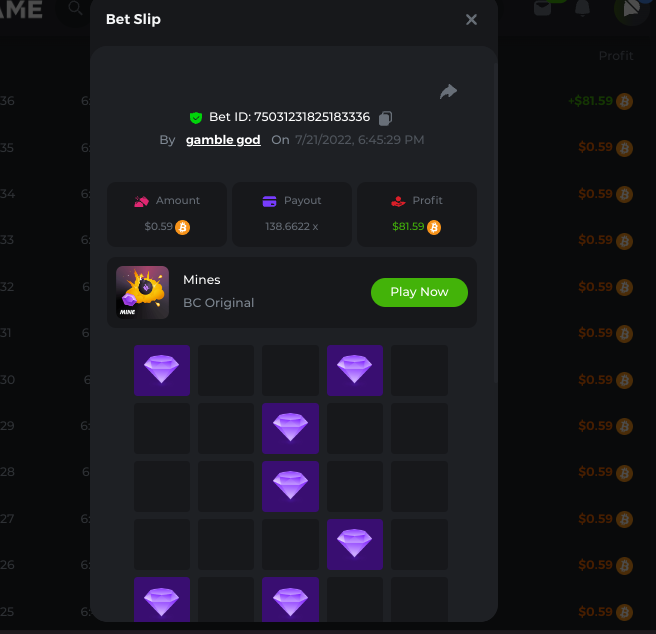656x634 pixels.
Task: Click the Payout card icon
Action: (269, 201)
